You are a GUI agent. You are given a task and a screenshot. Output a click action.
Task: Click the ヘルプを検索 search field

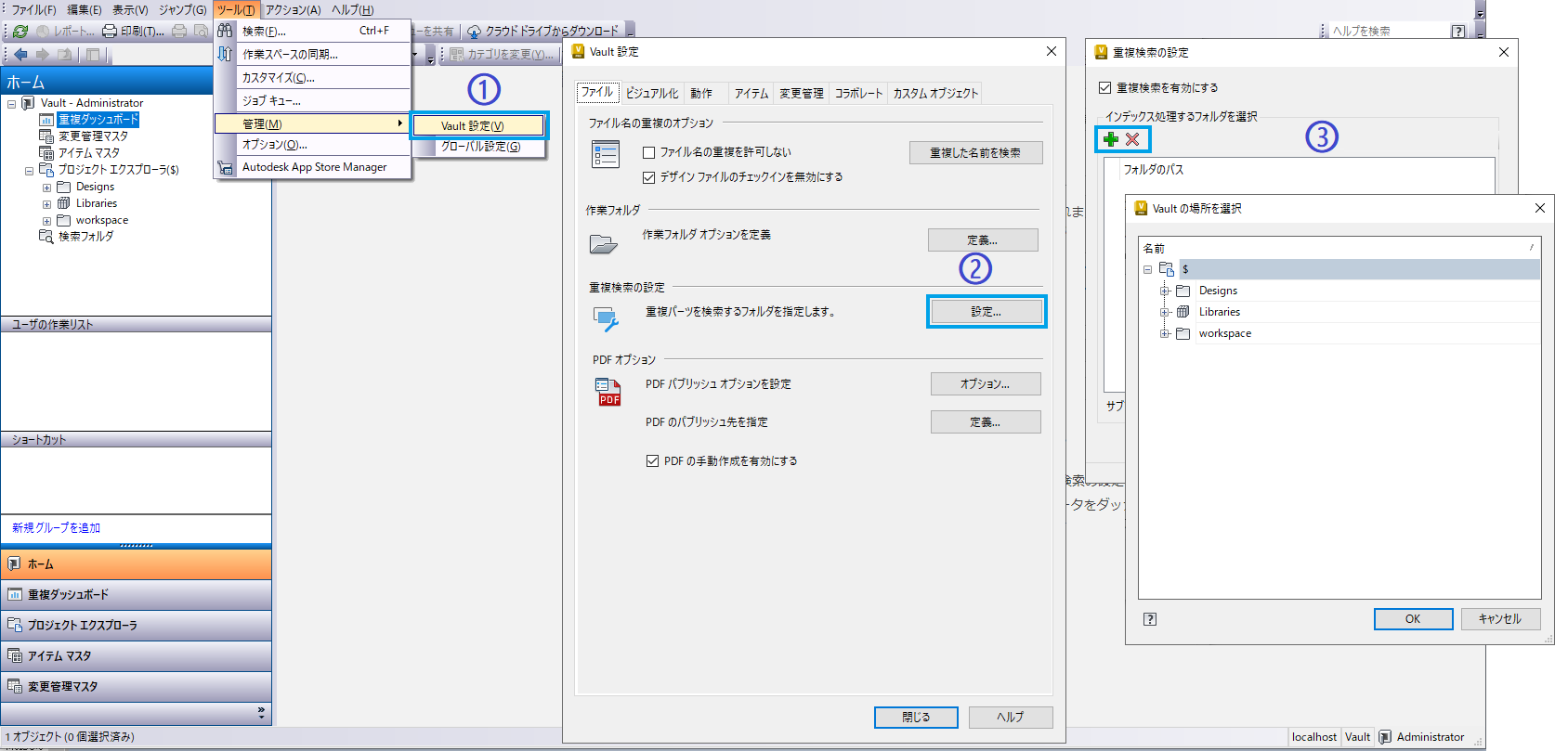tap(1388, 31)
